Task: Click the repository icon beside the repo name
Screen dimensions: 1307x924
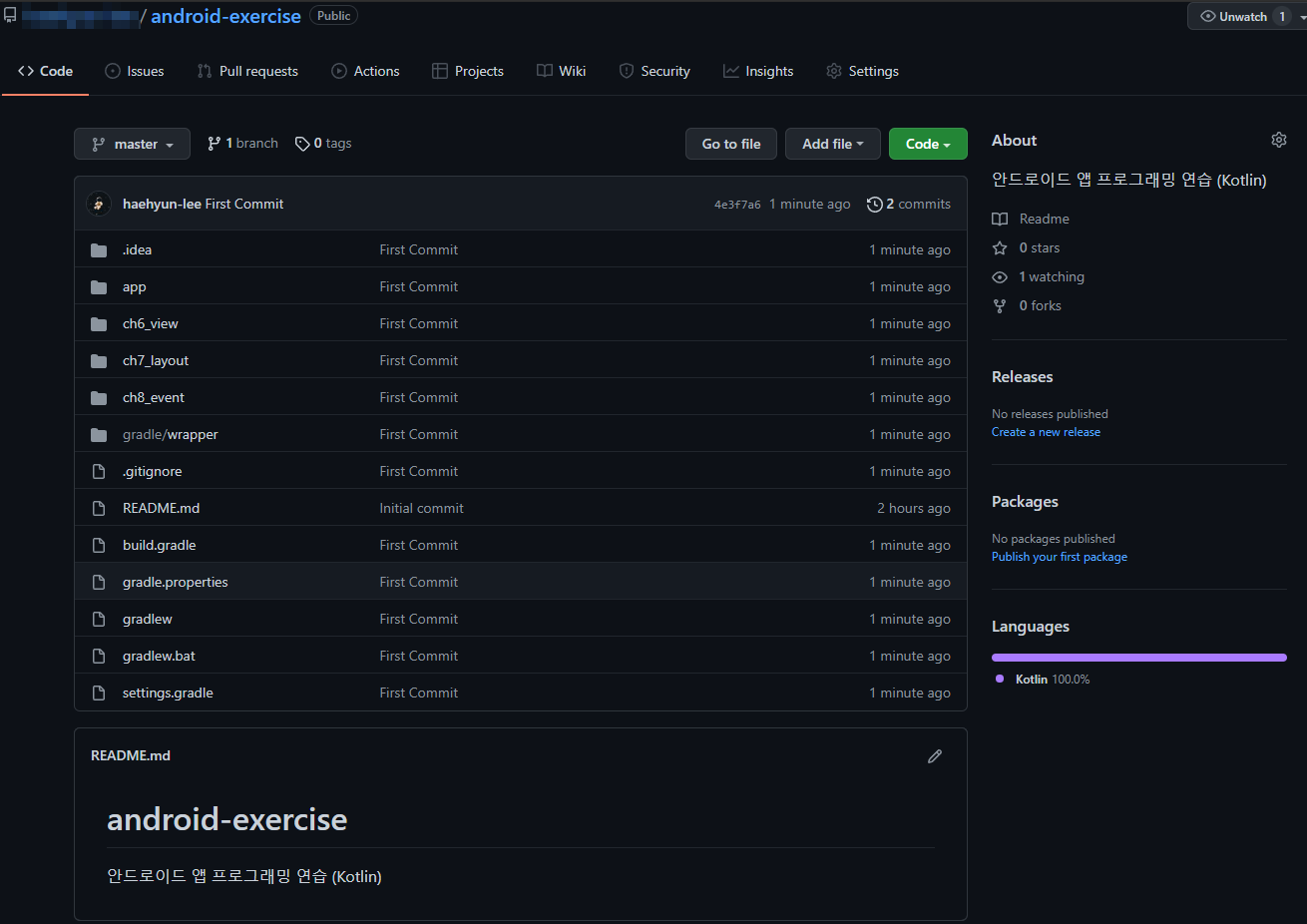Action: pos(10,15)
